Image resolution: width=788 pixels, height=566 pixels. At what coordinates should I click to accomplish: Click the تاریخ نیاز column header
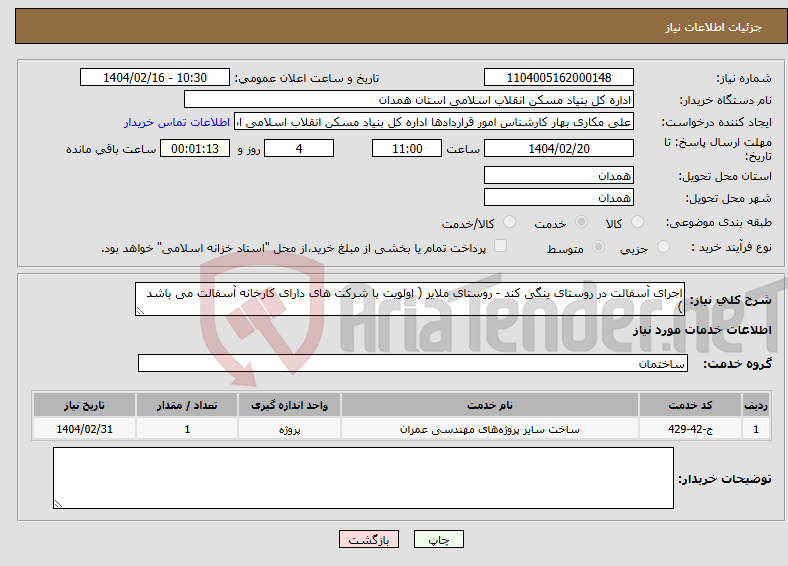point(84,405)
